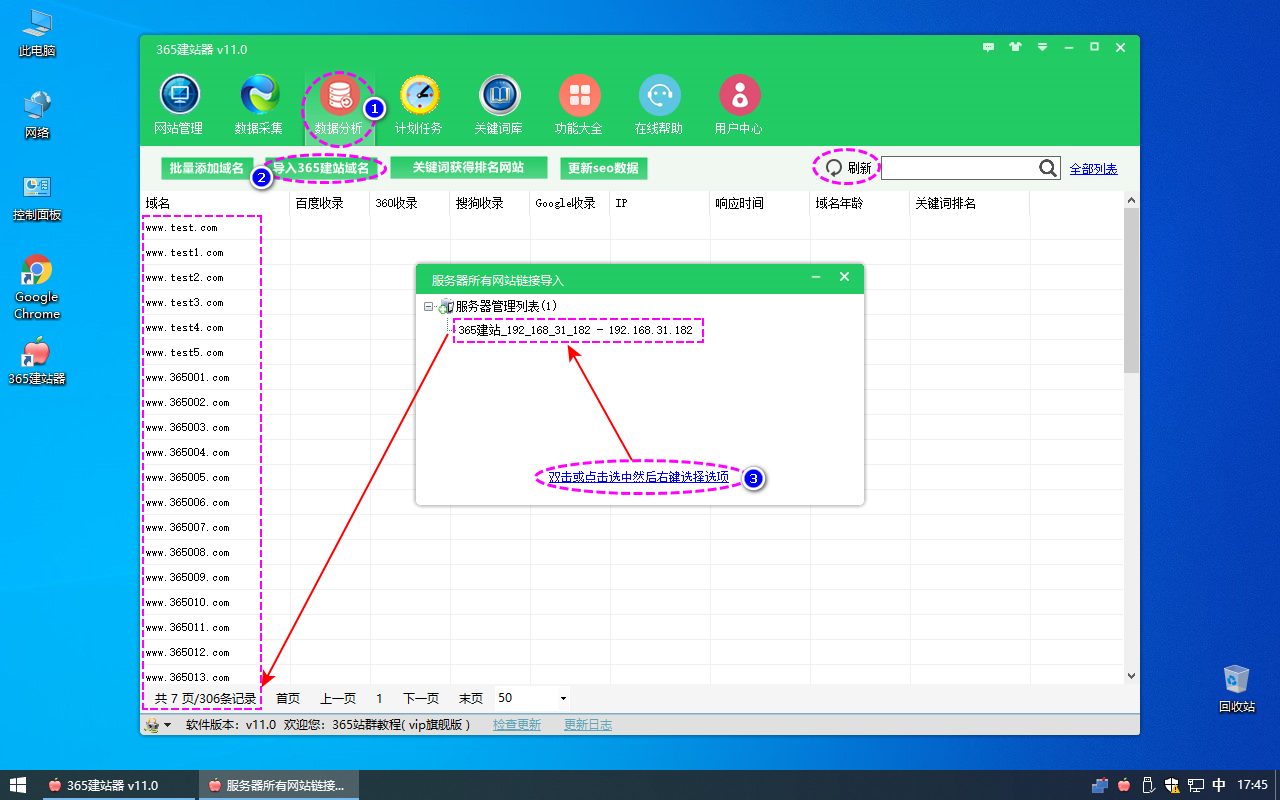Sort by IP column header
This screenshot has width=1280, height=800.
(x=660, y=203)
